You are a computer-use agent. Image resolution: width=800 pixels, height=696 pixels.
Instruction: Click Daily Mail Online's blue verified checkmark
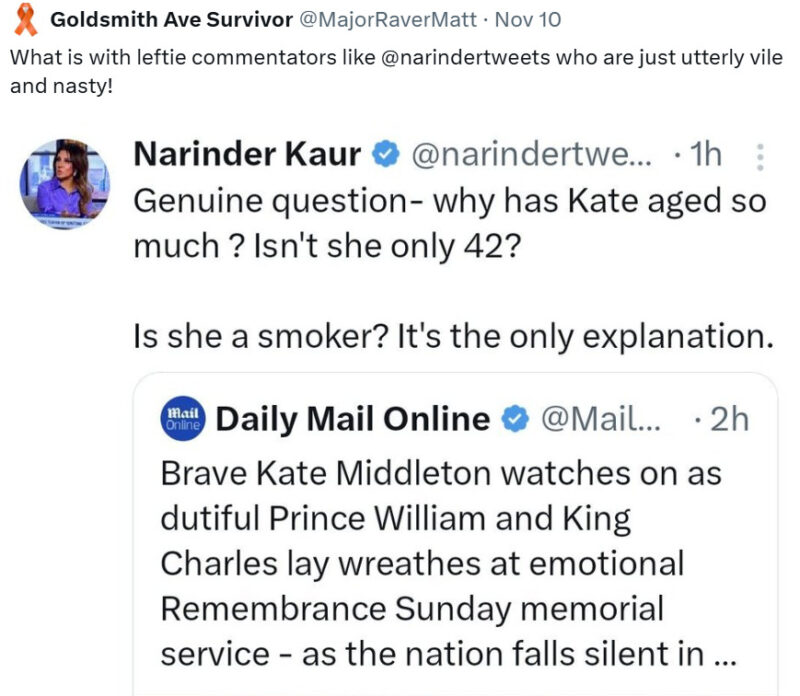coord(515,420)
